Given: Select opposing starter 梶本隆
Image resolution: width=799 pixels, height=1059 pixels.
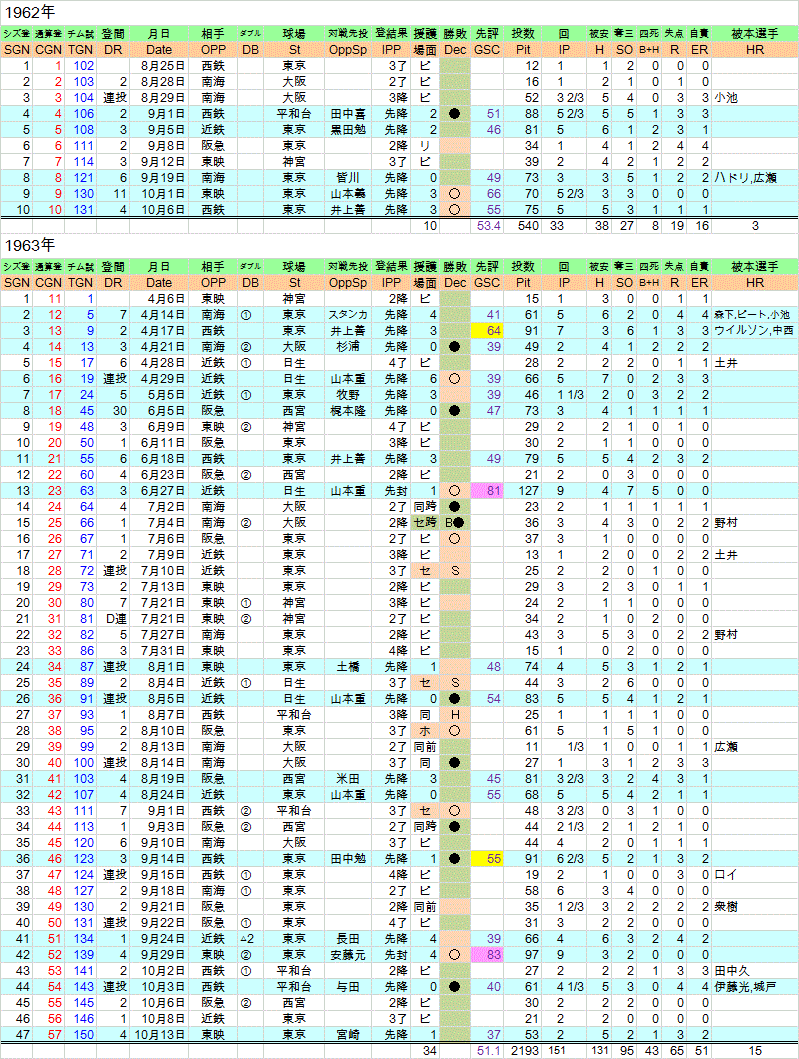Looking at the screenshot, I should pos(348,411).
